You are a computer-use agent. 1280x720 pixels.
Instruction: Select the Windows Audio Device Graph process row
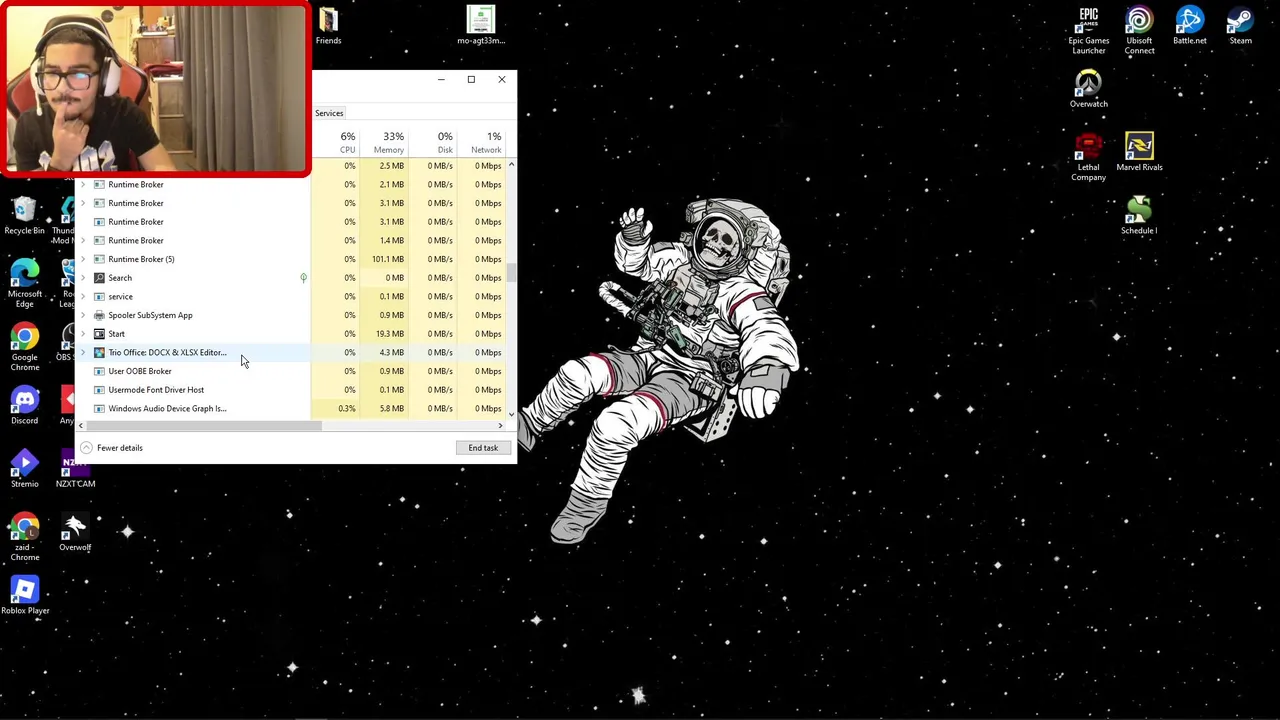pos(292,408)
